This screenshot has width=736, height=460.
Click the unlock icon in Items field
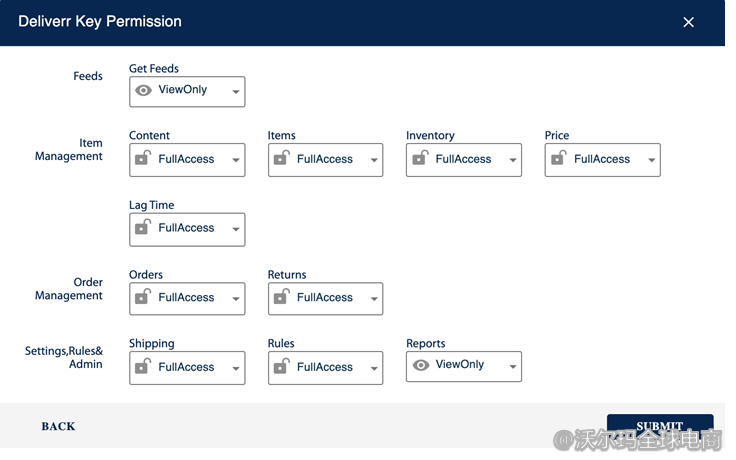click(282, 158)
